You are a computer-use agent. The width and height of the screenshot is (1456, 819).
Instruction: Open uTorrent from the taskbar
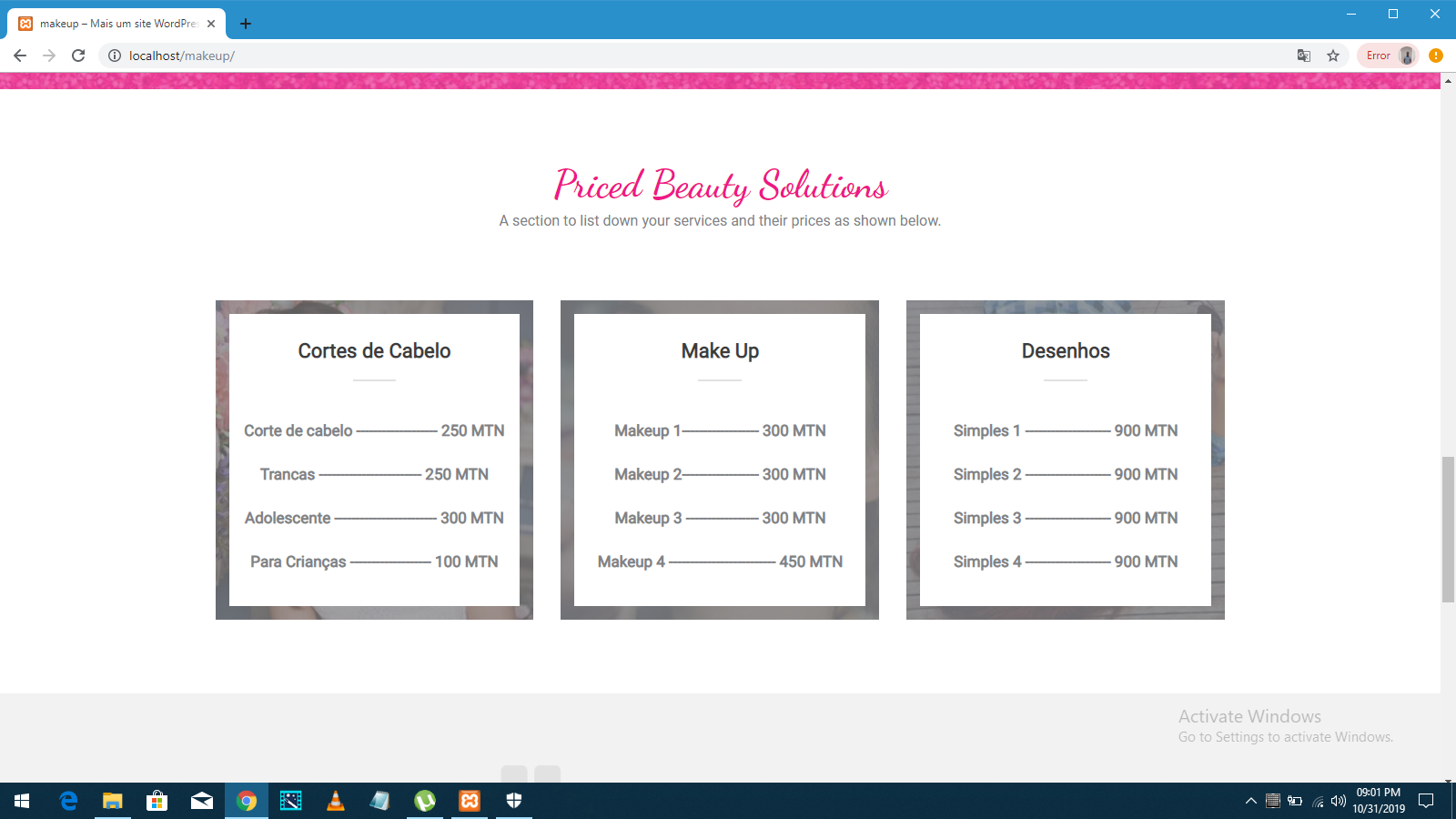point(425,801)
